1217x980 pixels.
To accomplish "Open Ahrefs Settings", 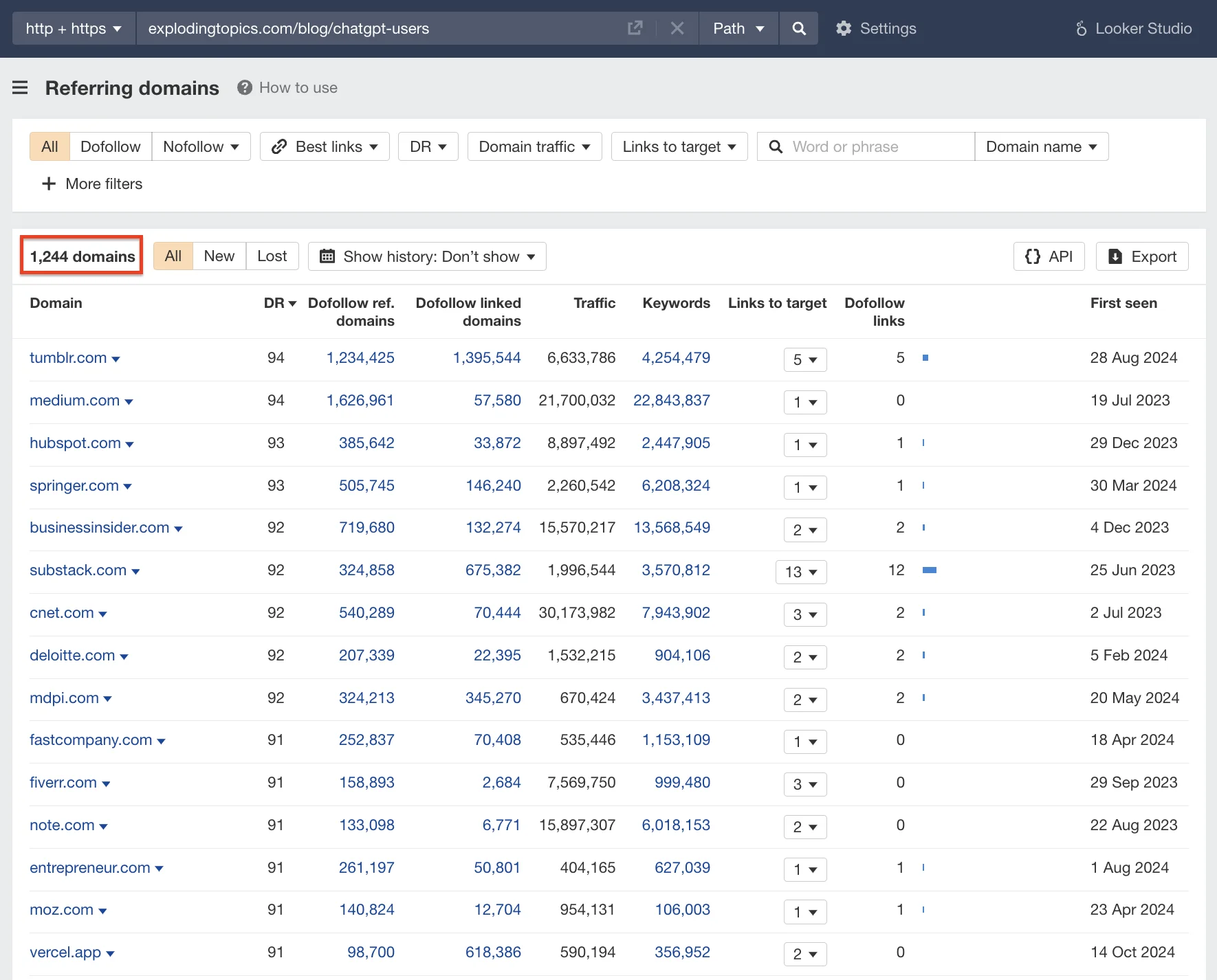I will (x=876, y=28).
